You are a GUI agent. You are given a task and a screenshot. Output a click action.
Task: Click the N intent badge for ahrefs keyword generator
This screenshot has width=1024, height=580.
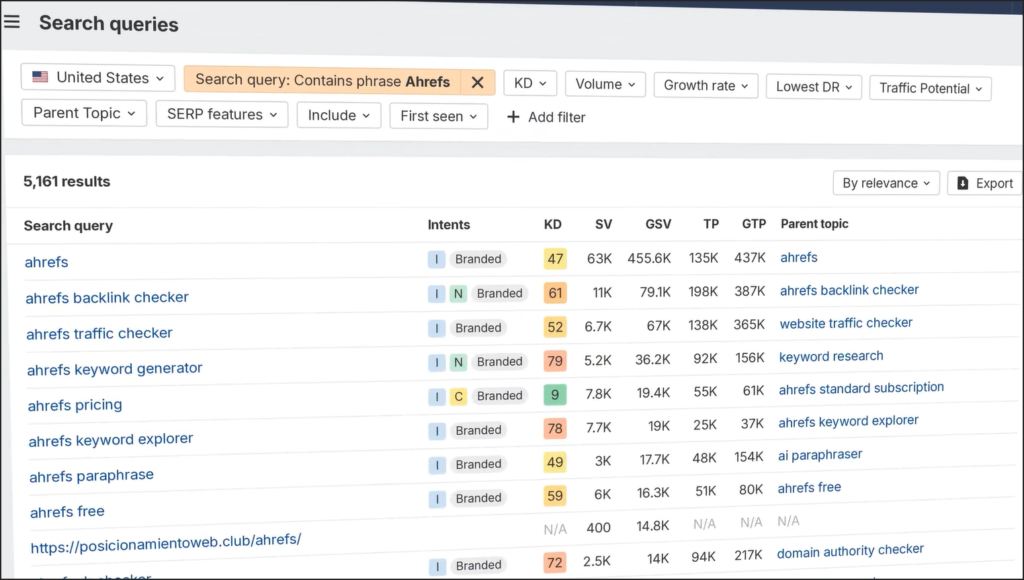458,362
